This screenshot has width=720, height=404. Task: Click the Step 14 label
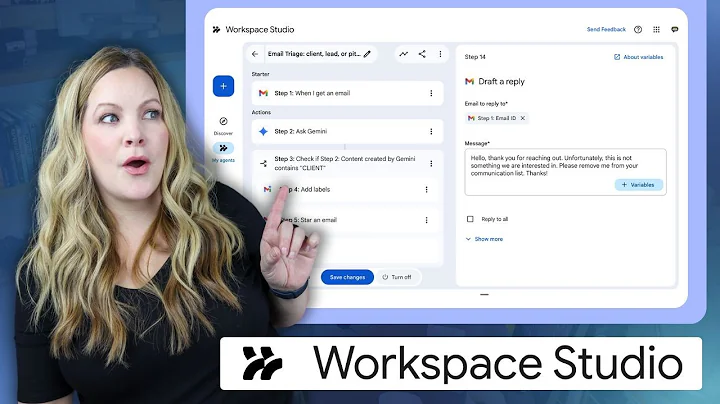[x=475, y=57]
